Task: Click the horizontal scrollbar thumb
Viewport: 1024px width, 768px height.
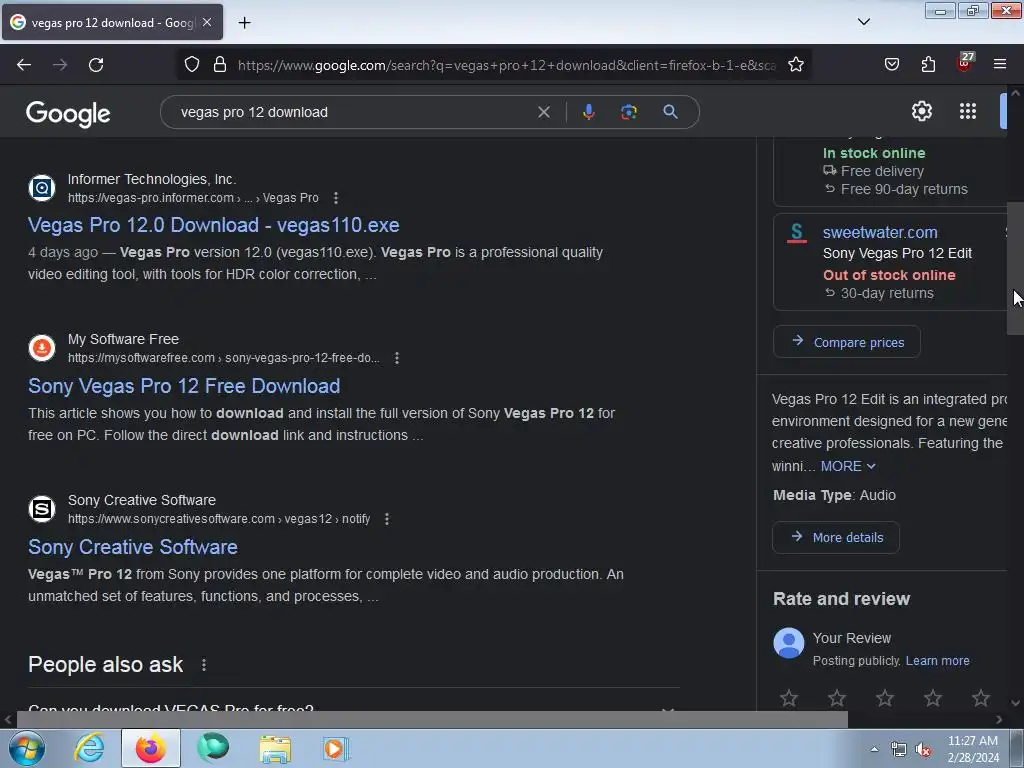Action: click(432, 720)
